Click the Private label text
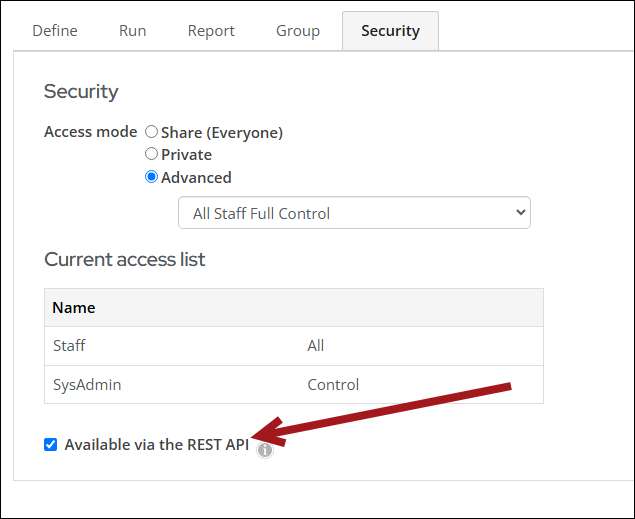635x519 pixels. [x=186, y=155]
